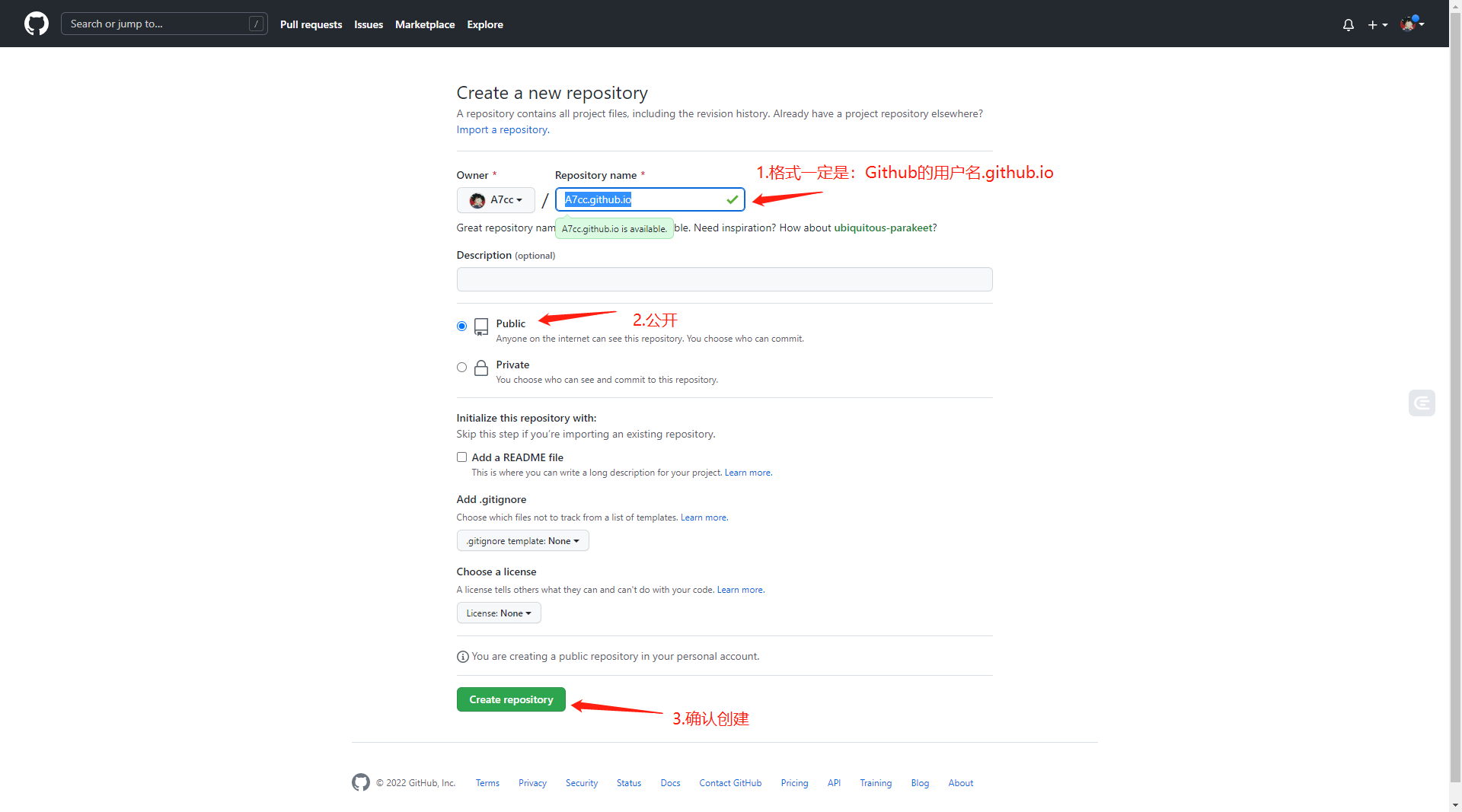Open the Contact GitHub footer link

pos(730,783)
